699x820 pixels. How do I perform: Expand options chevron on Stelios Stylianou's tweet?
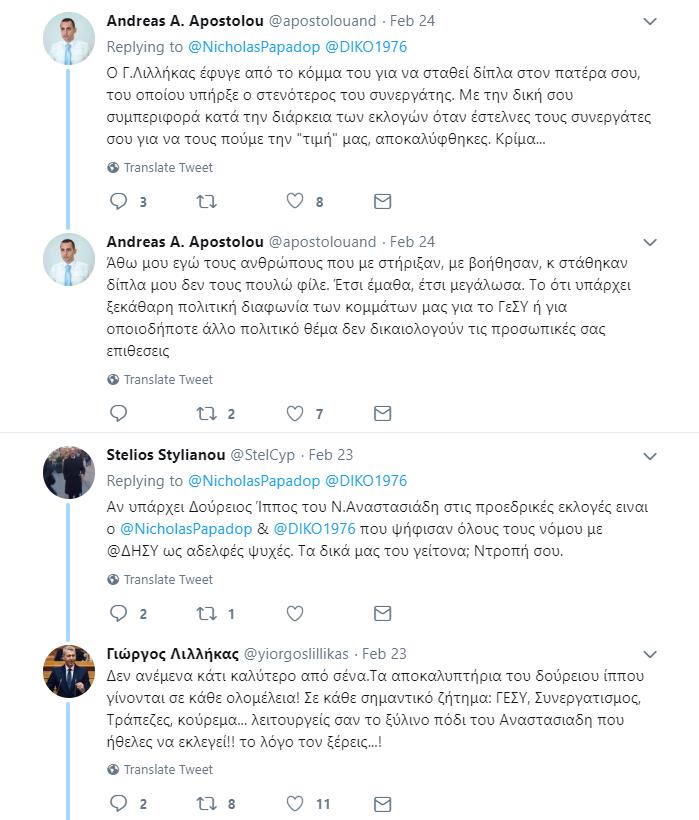pyautogui.click(x=650, y=456)
